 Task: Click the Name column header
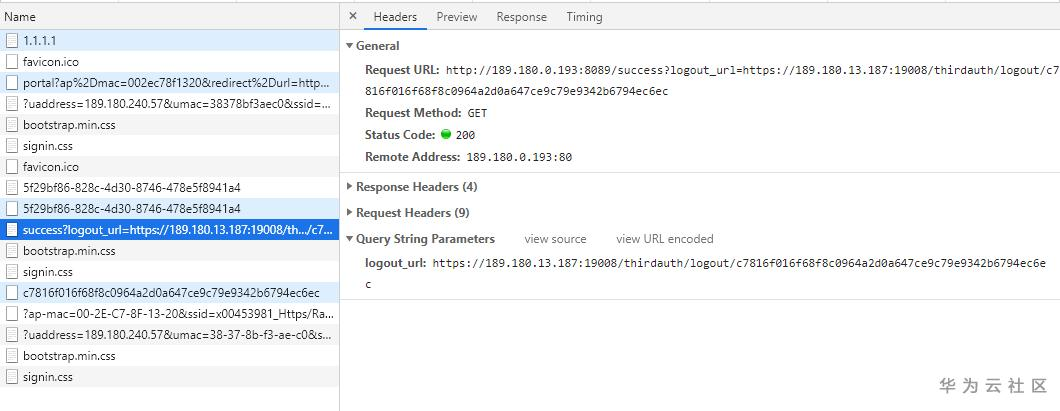tap(20, 17)
